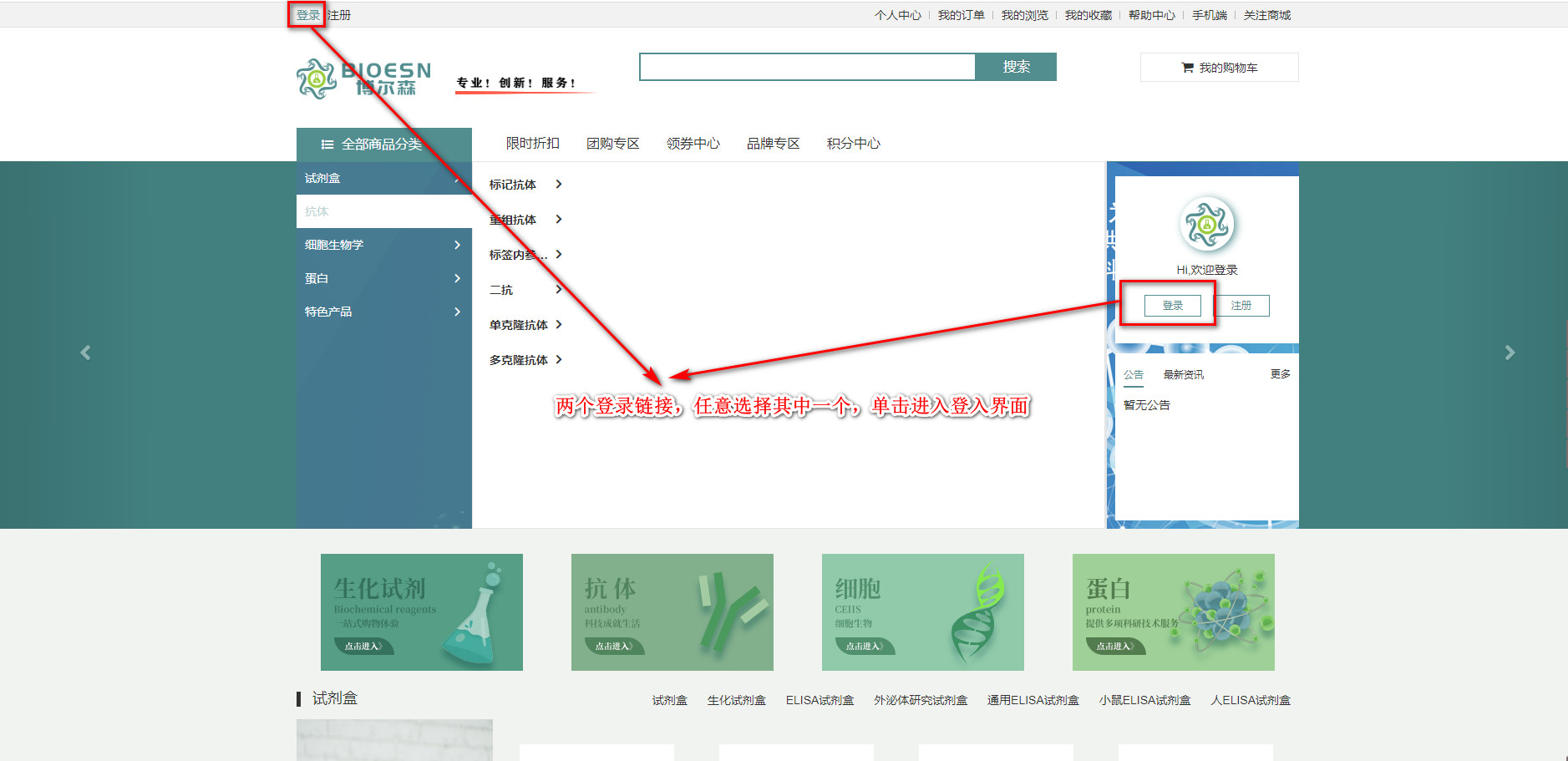
Task: Click the carousel next arrow
Action: (1509, 353)
